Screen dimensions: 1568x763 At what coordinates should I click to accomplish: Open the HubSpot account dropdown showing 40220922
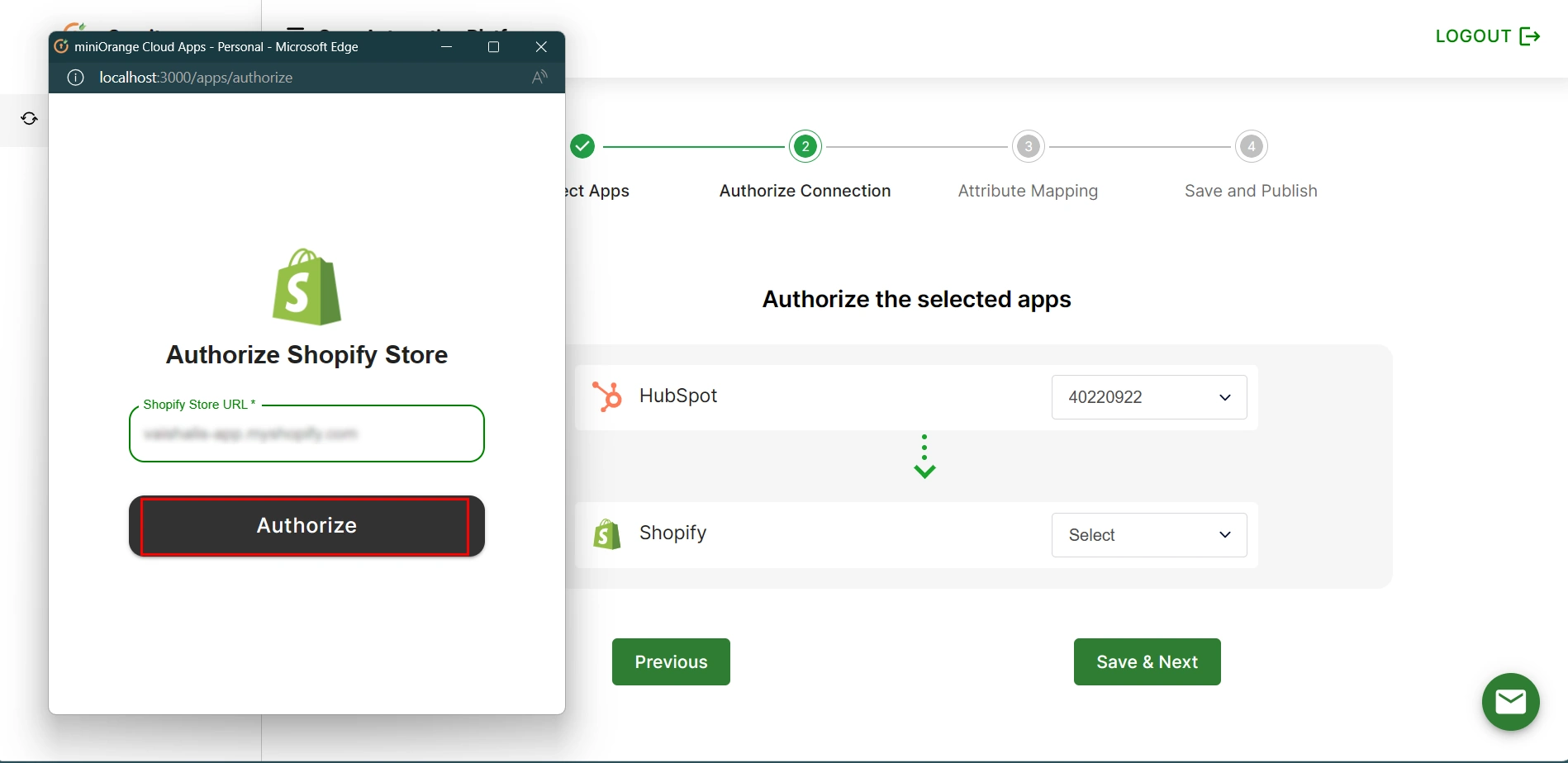1148,397
